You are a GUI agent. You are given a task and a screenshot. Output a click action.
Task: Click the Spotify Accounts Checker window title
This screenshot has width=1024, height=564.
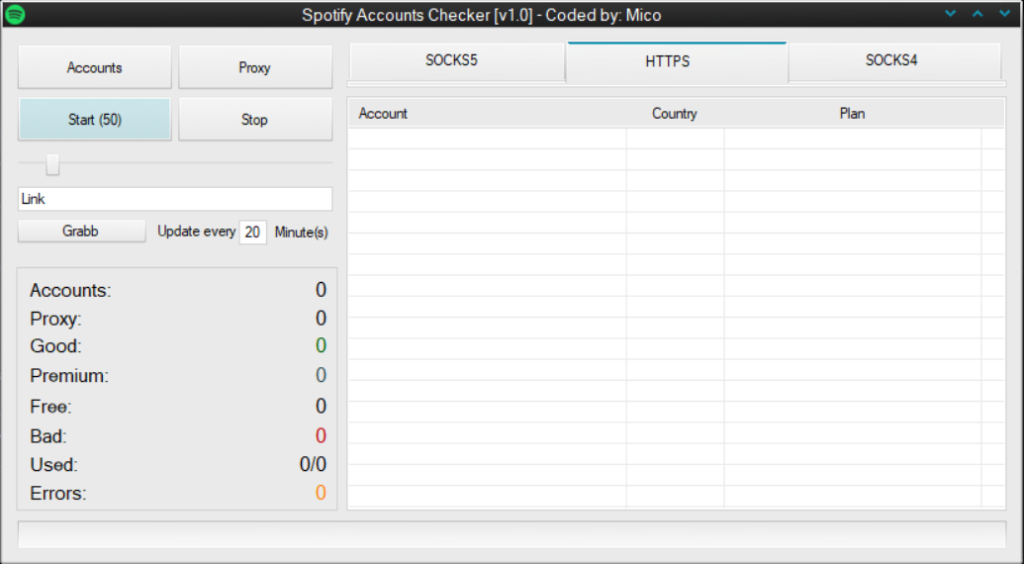tap(481, 15)
